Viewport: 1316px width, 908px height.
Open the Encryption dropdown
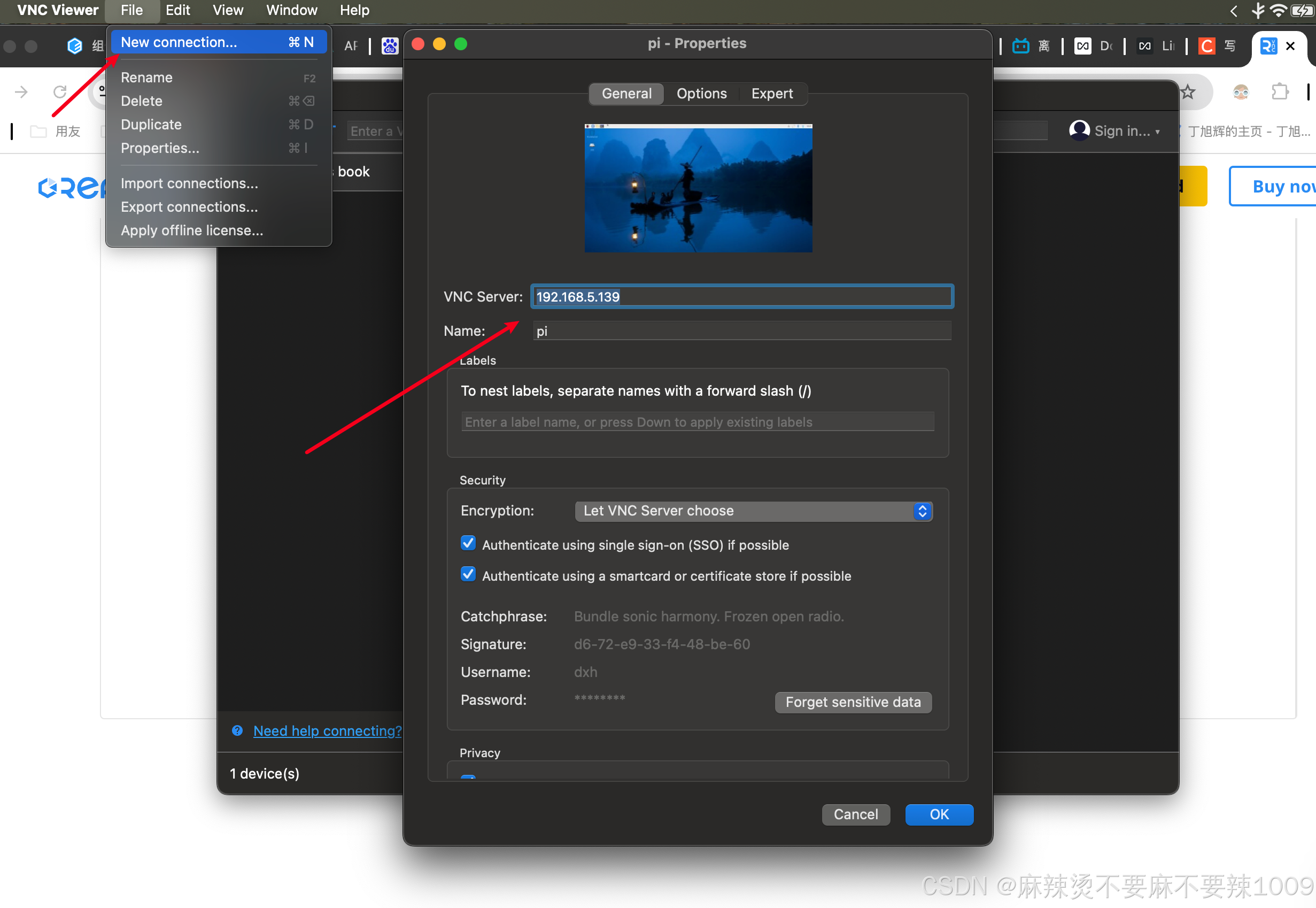(753, 511)
